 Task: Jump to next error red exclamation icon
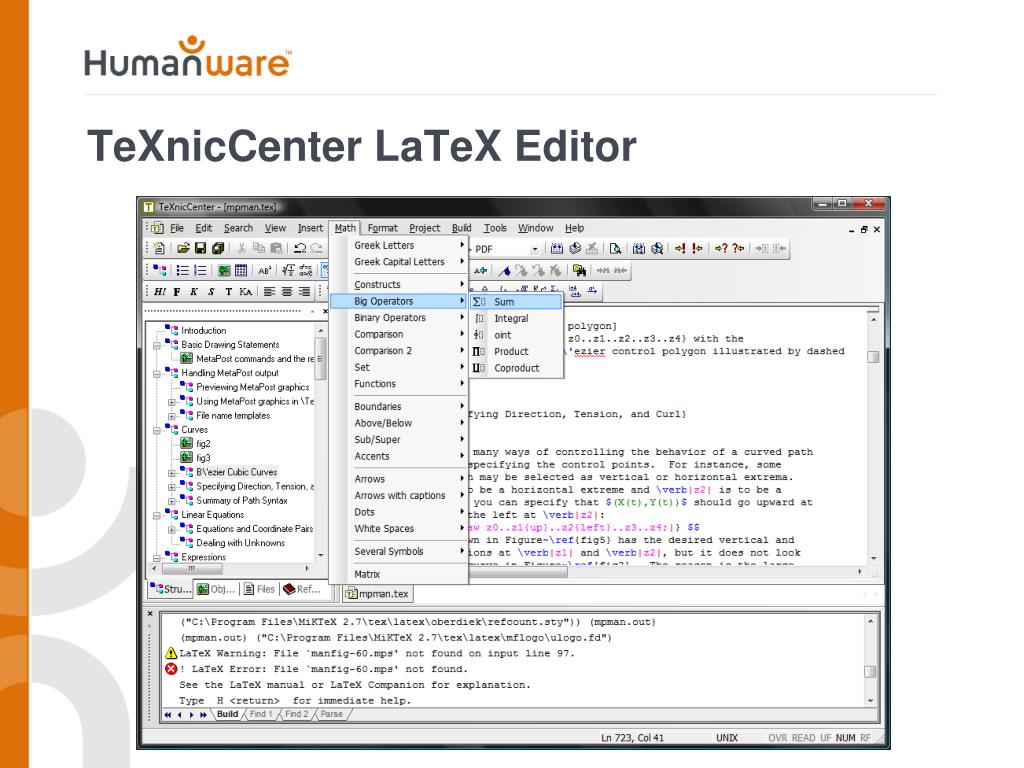point(680,248)
